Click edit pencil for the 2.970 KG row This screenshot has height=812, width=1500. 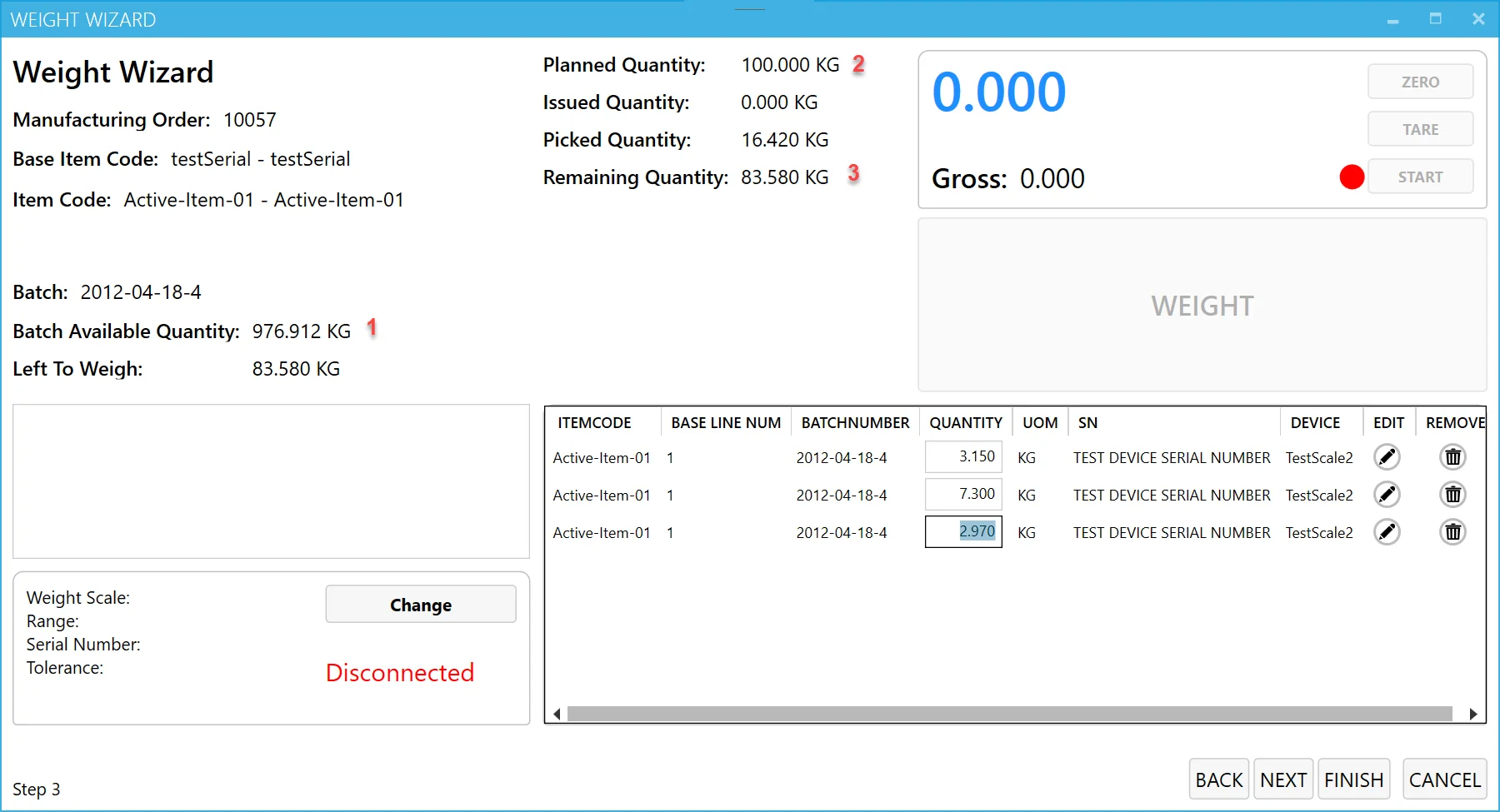pos(1387,532)
